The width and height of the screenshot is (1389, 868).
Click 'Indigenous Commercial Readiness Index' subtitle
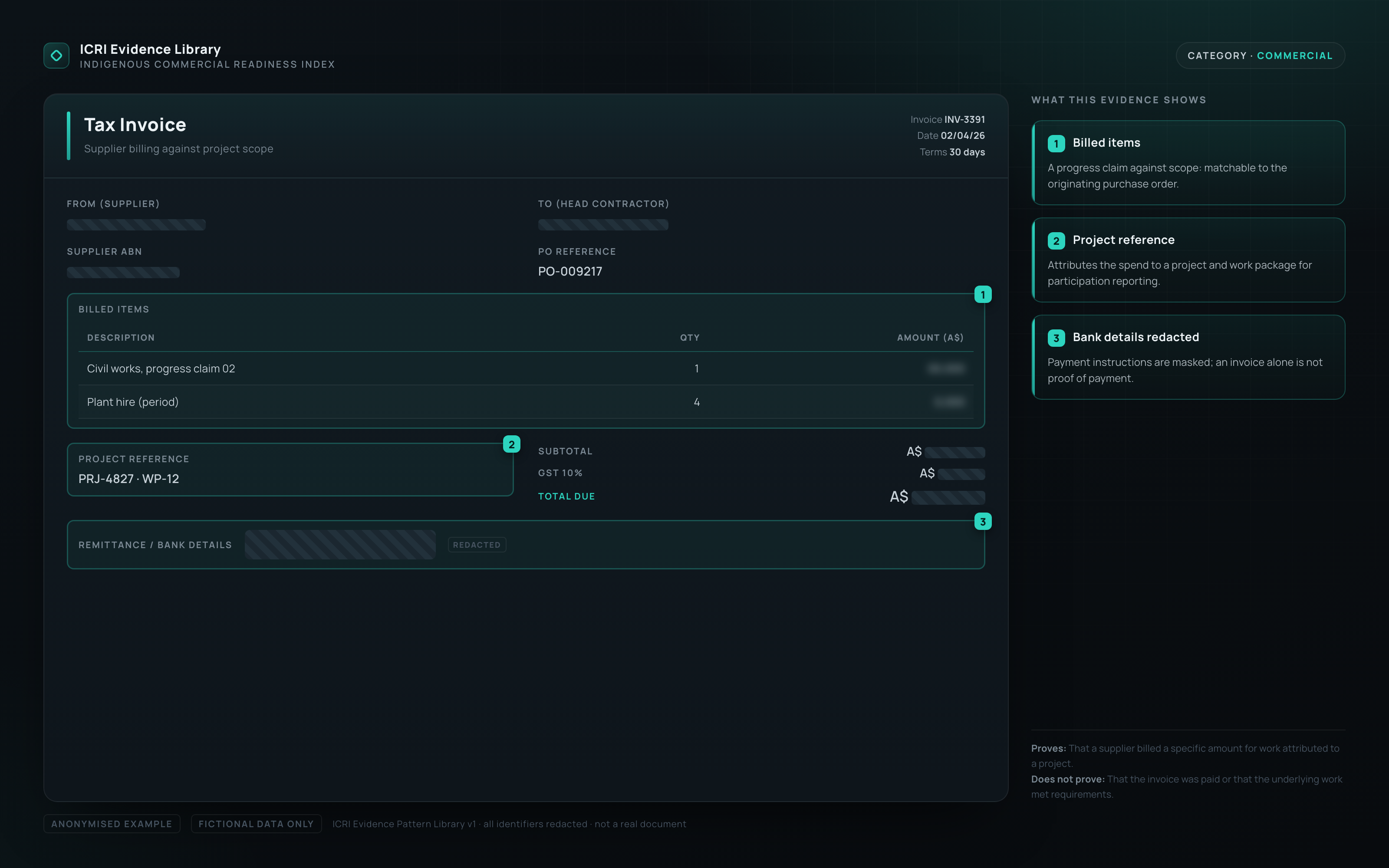tap(207, 64)
